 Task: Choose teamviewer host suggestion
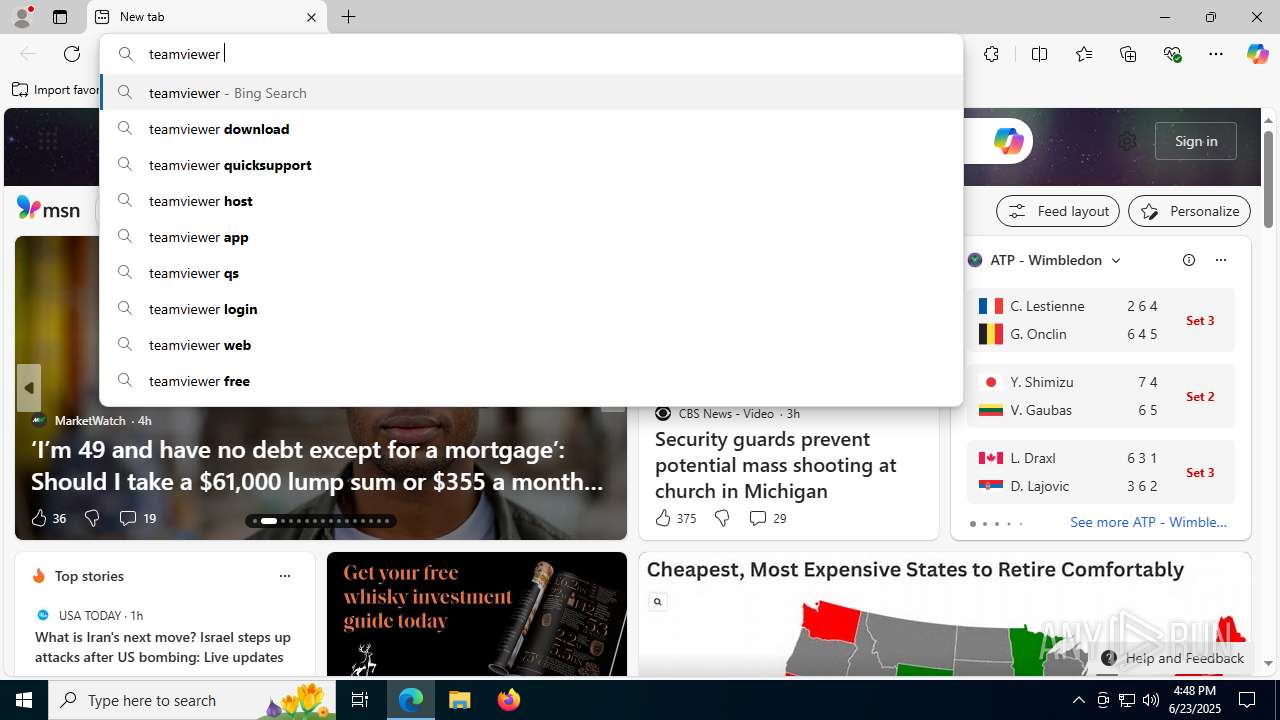[x=531, y=201]
